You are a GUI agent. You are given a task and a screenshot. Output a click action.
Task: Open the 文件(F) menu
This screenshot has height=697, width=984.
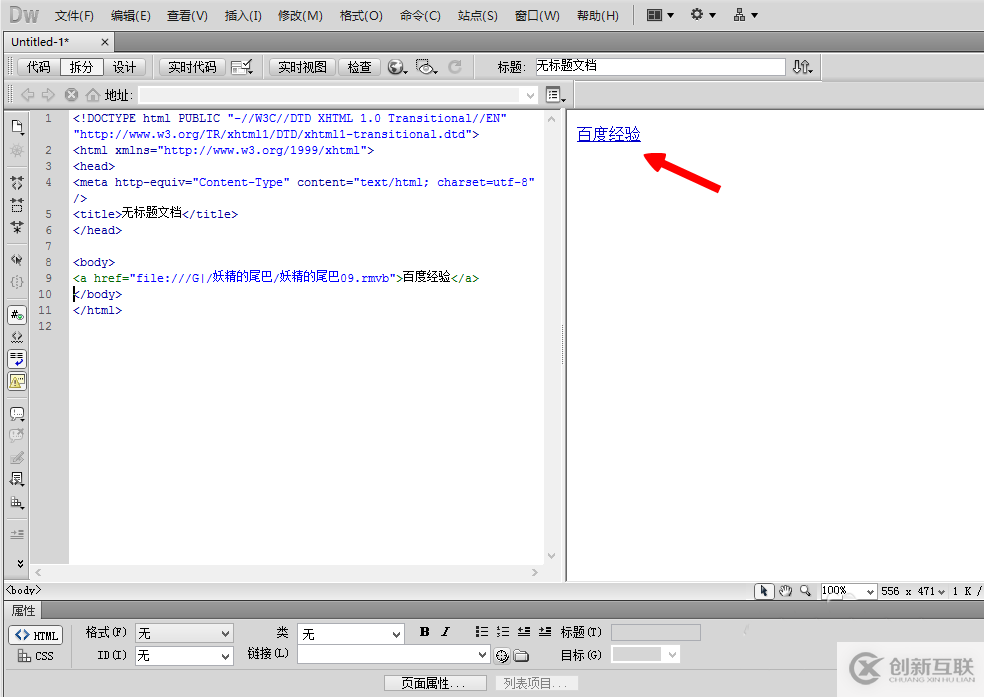[x=74, y=16]
